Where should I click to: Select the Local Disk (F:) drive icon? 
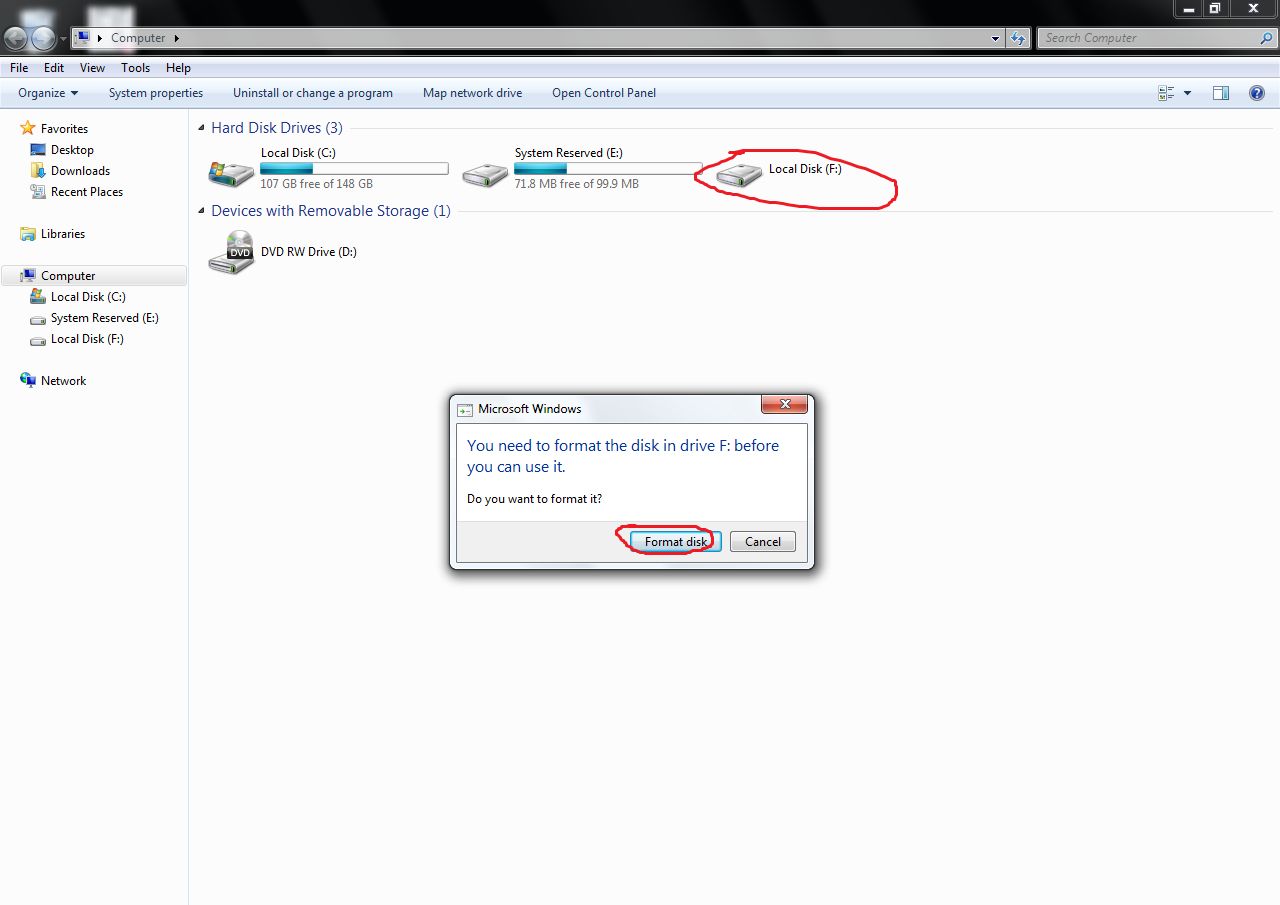[x=739, y=175]
